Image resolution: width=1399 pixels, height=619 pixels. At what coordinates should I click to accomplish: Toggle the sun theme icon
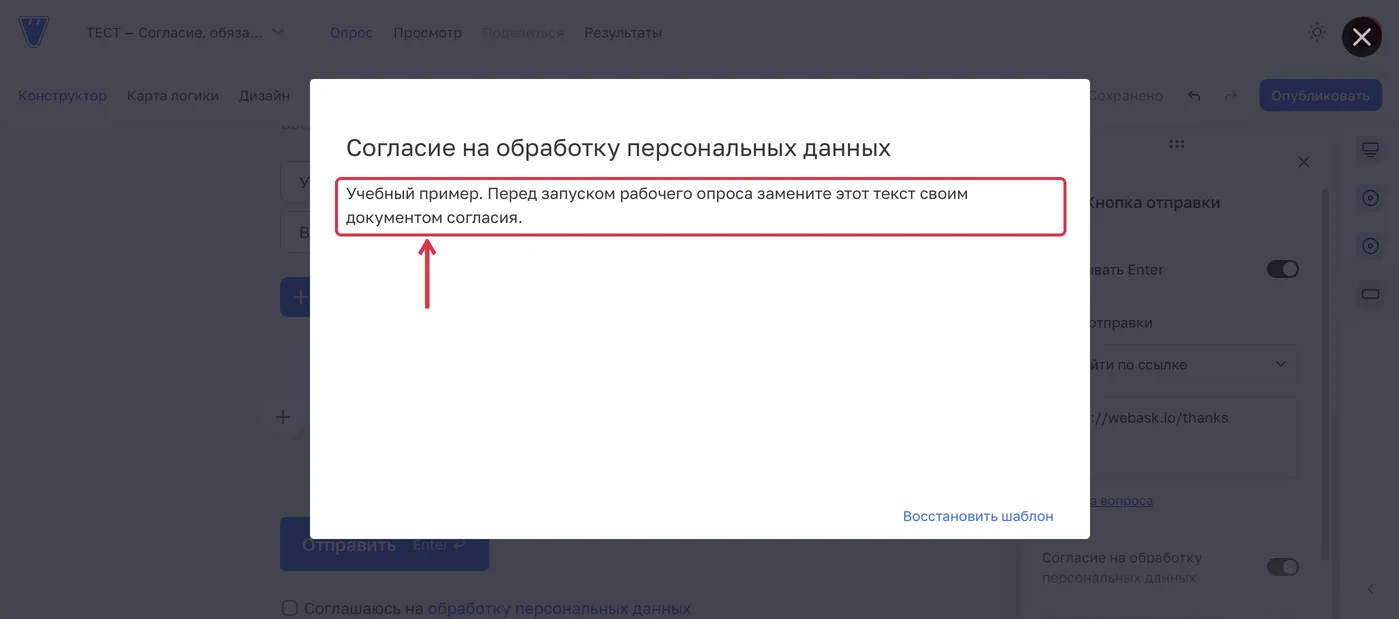1317,32
